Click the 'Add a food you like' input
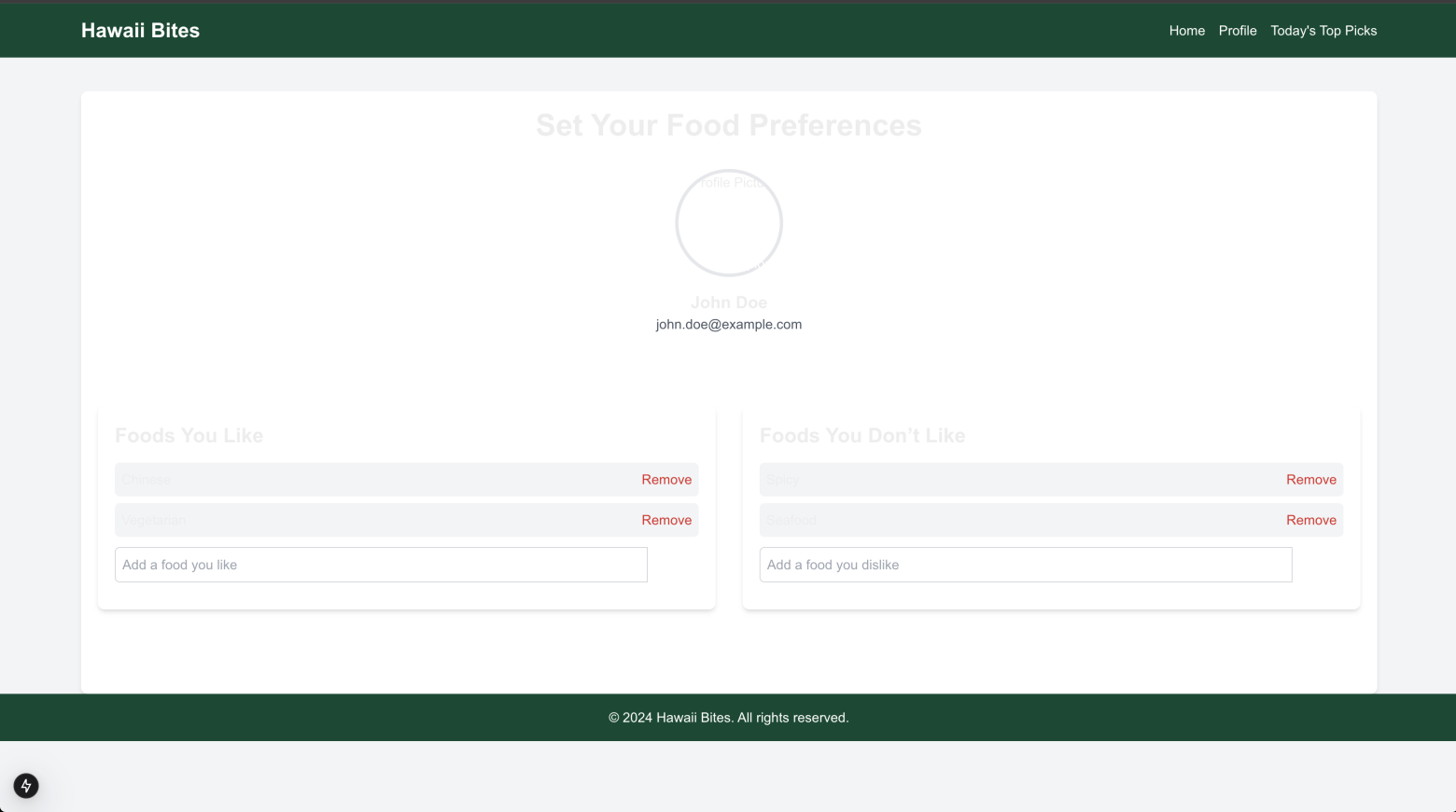The image size is (1456, 812). 381,565
